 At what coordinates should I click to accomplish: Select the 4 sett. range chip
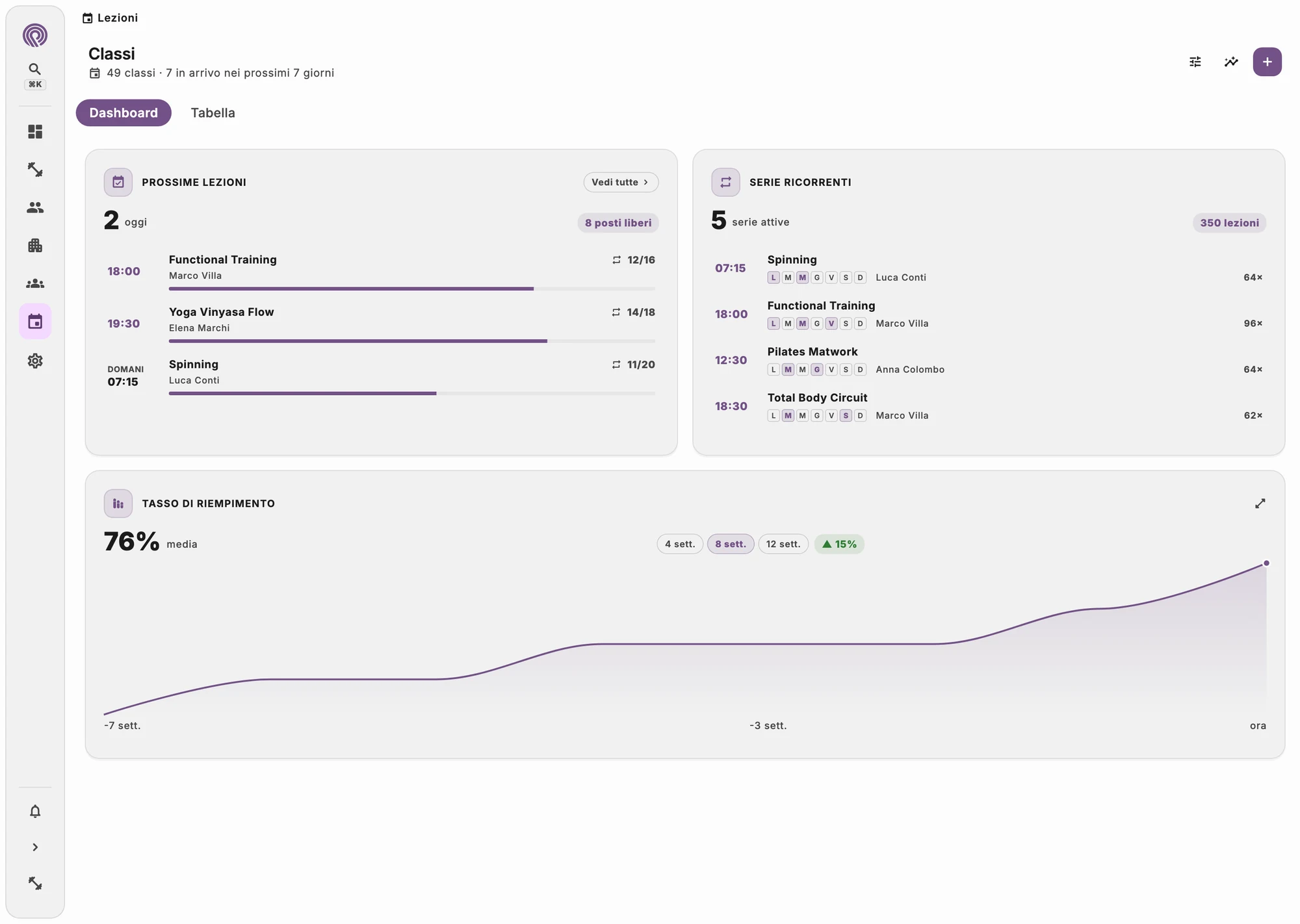(680, 544)
